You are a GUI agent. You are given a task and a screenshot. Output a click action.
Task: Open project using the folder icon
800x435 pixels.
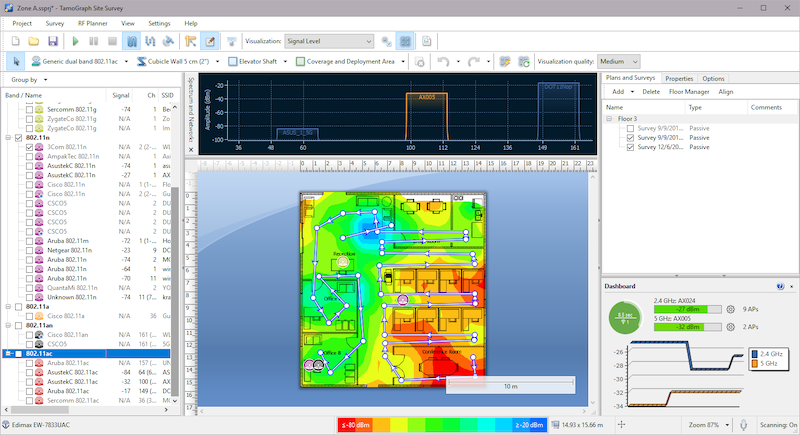click(x=34, y=41)
